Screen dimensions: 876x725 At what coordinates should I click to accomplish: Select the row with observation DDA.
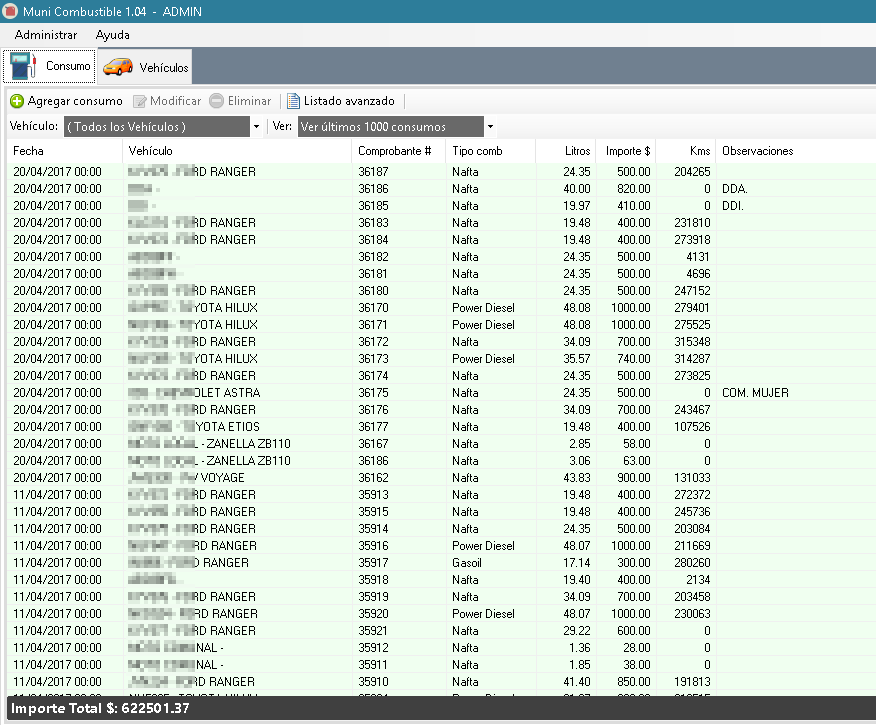[x=441, y=189]
